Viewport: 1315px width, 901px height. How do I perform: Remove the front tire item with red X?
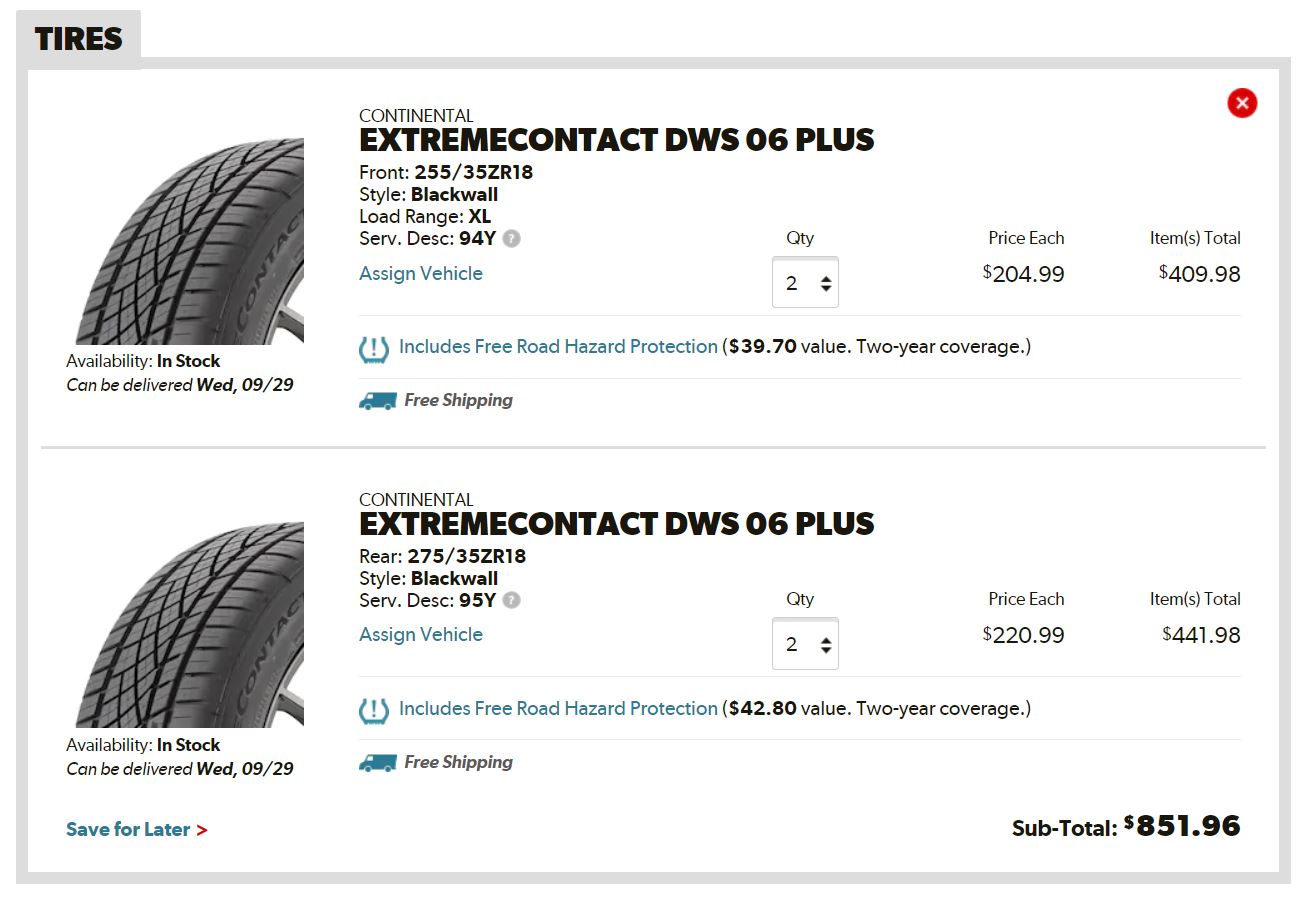(x=1242, y=103)
